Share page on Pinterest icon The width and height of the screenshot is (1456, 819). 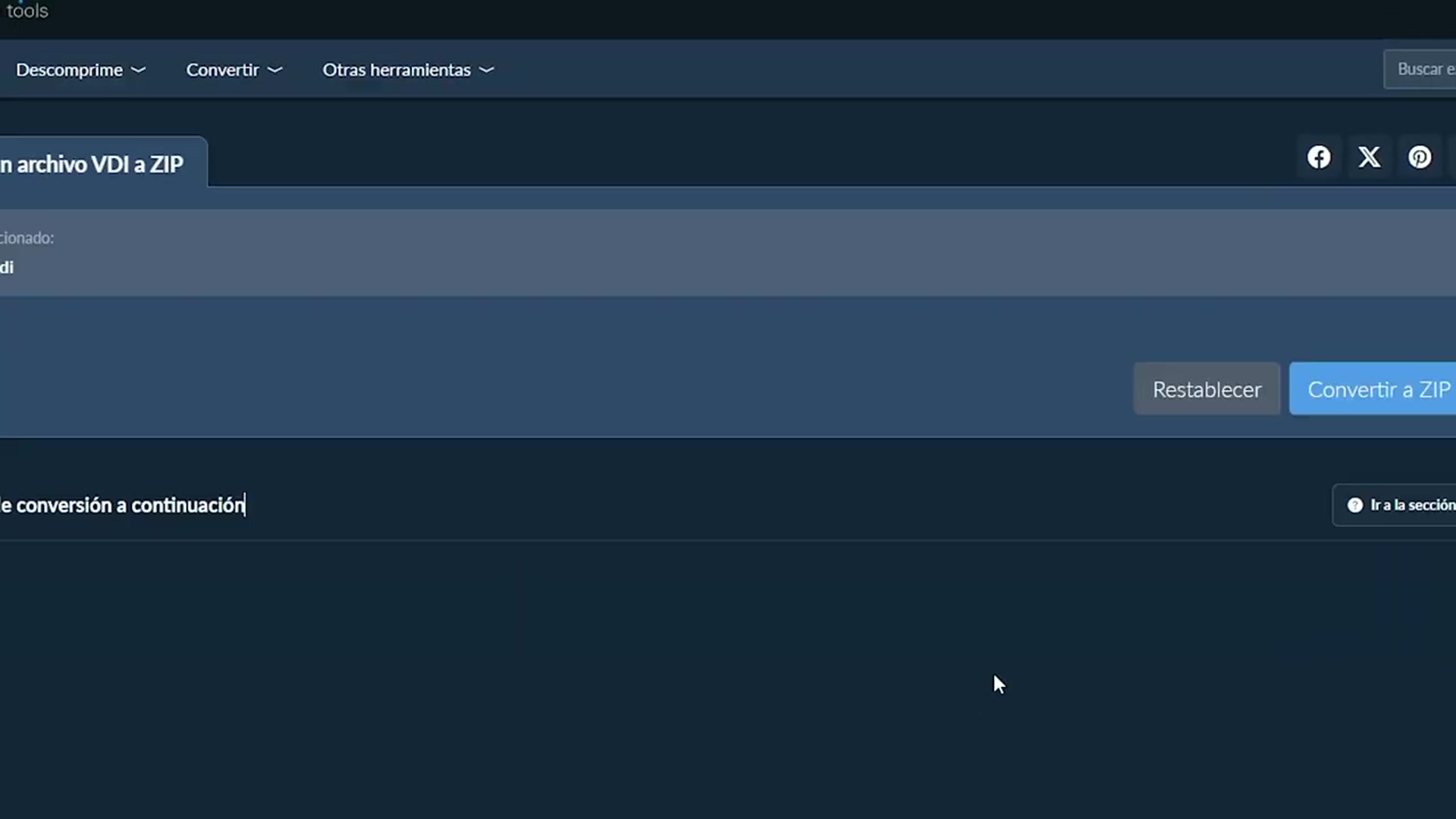coord(1420,157)
